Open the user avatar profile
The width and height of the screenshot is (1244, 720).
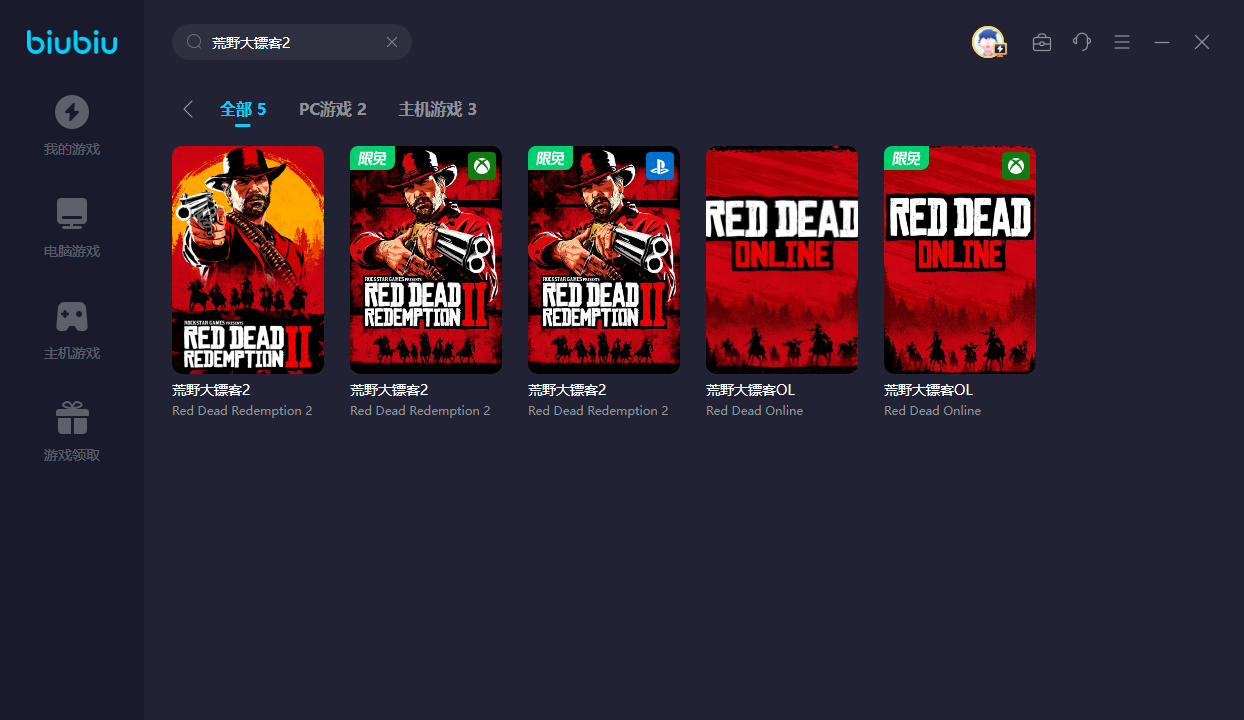tap(988, 42)
